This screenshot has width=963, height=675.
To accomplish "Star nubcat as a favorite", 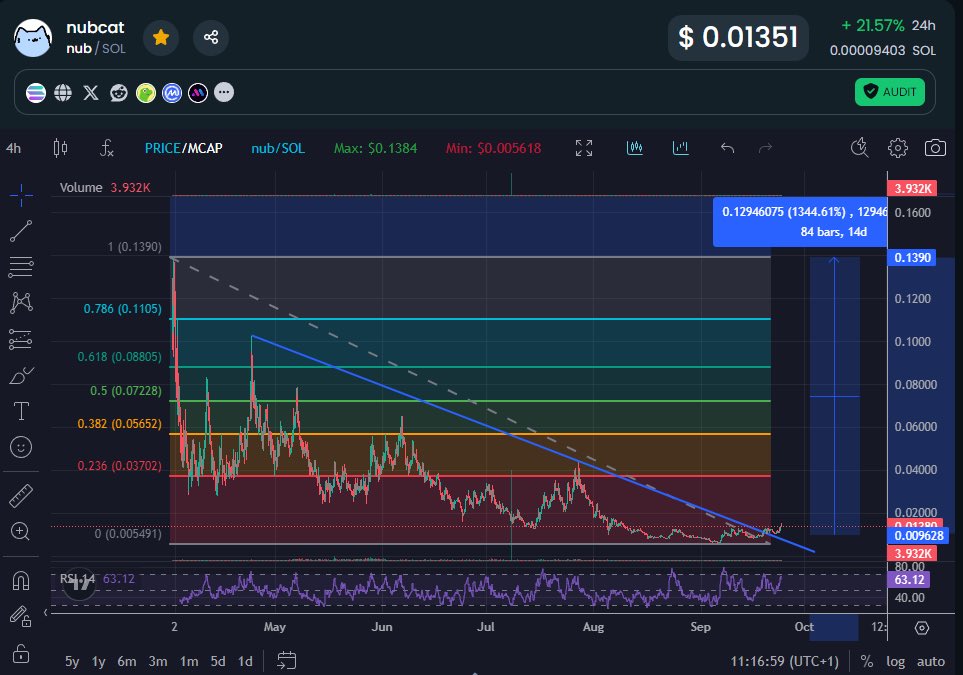I will (160, 37).
